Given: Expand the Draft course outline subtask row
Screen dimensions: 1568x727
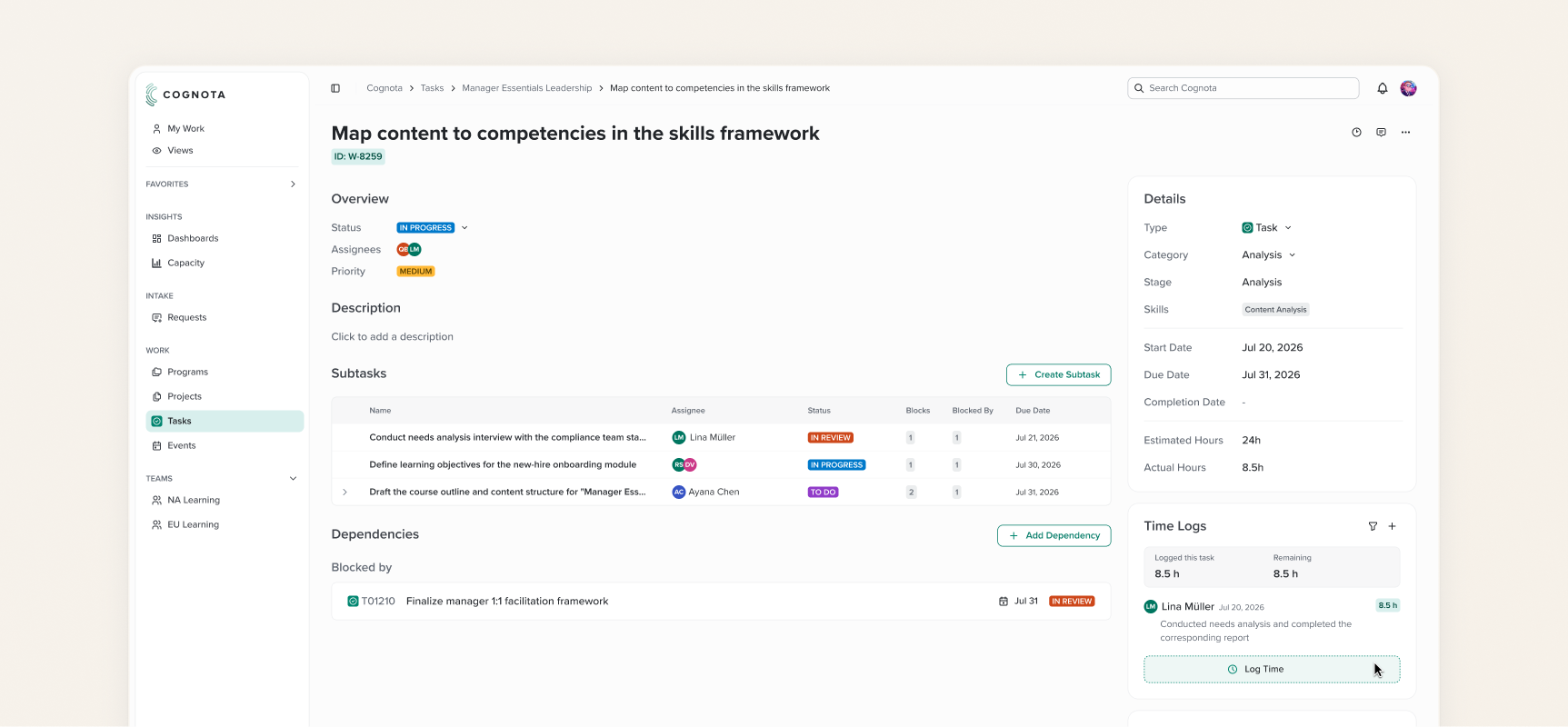Looking at the screenshot, I should (345, 493).
